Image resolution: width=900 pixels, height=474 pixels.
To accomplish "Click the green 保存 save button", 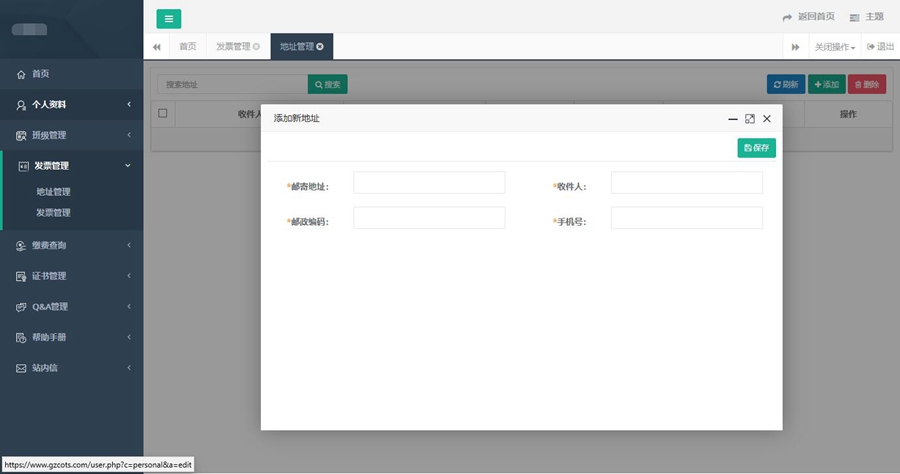I will [756, 147].
